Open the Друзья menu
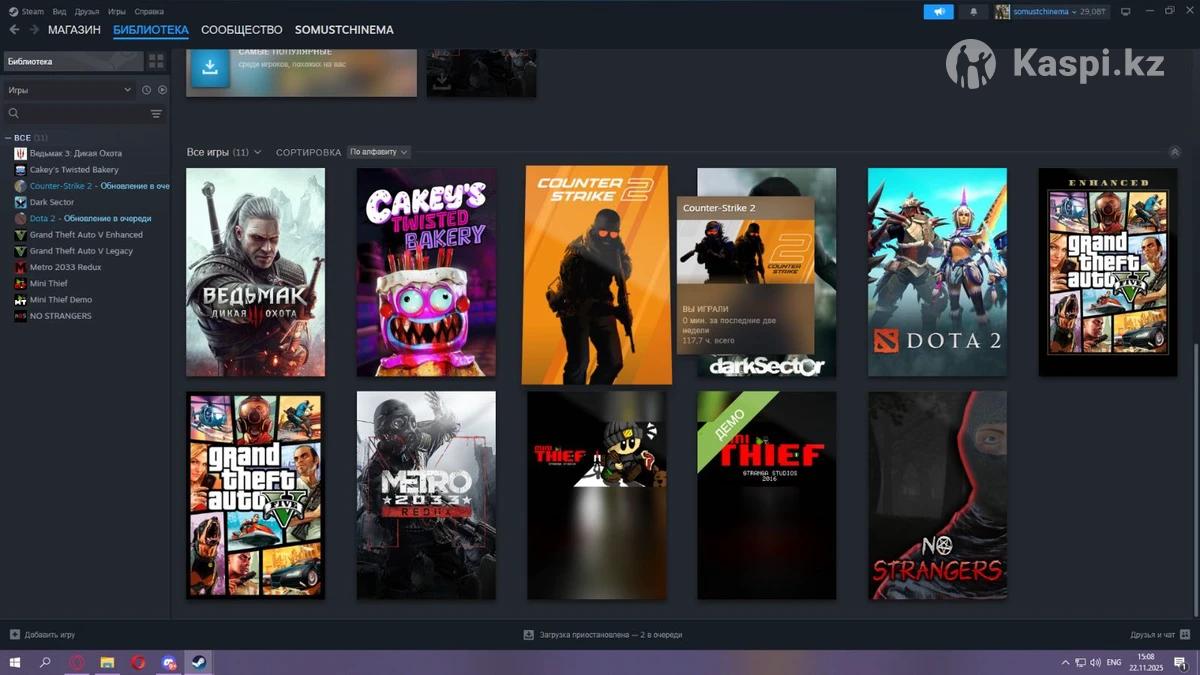This screenshot has height=675, width=1200. pyautogui.click(x=86, y=12)
